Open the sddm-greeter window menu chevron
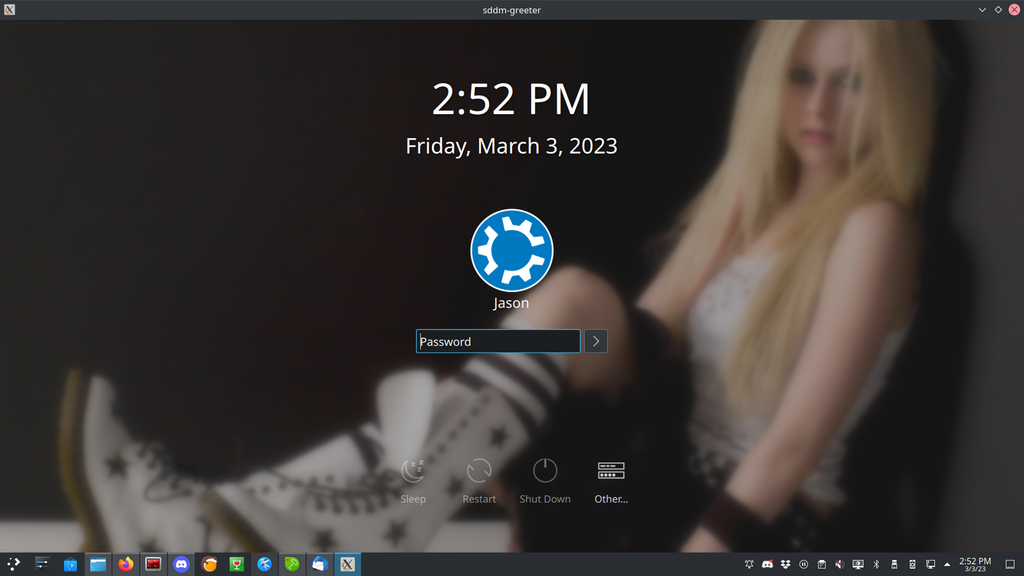 pos(982,9)
